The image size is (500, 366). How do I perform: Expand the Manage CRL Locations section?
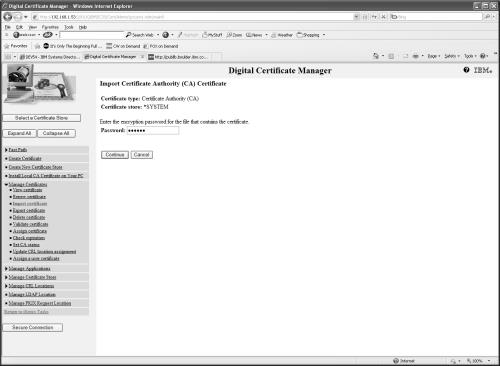tap(6, 286)
